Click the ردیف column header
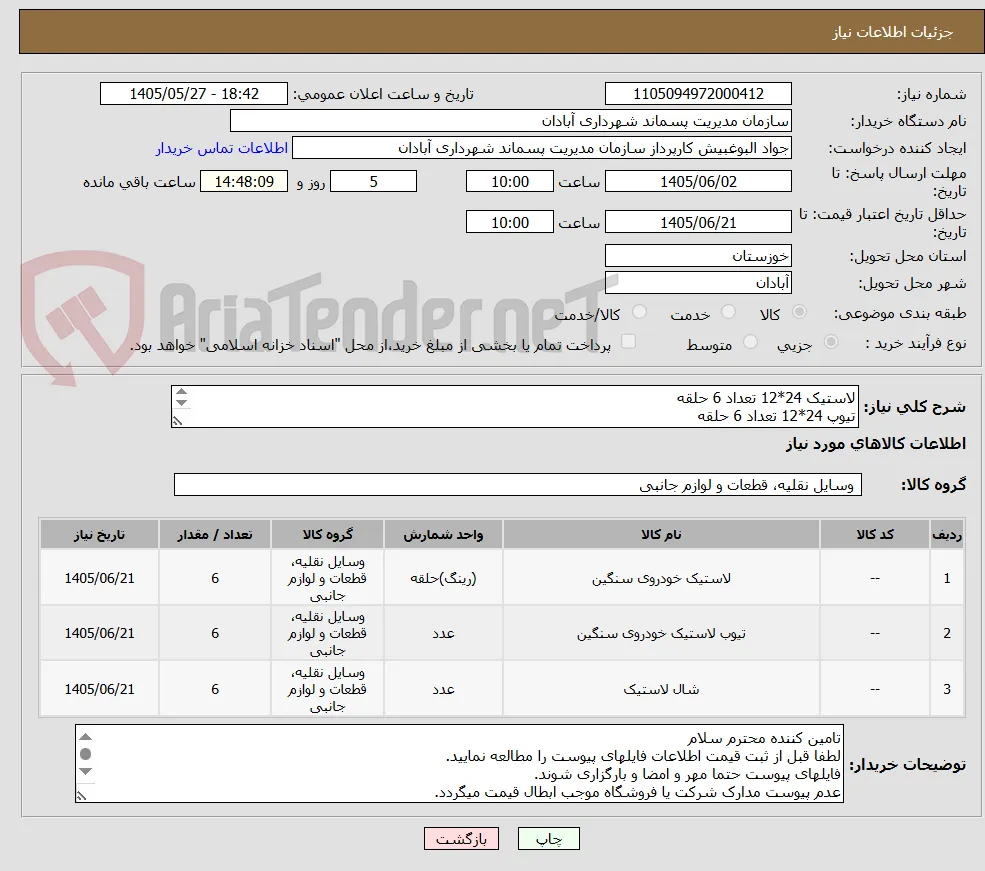 [x=947, y=534]
